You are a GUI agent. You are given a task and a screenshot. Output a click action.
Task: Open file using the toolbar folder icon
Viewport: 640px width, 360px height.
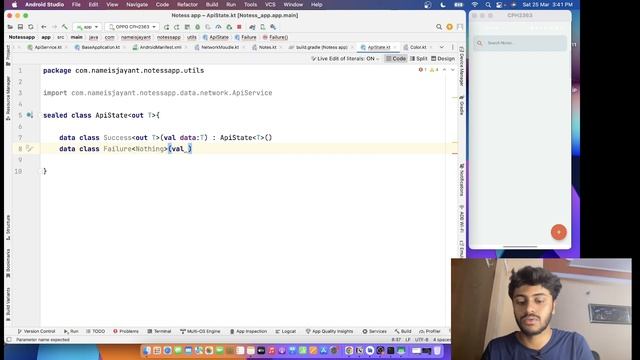[x=10, y=27]
